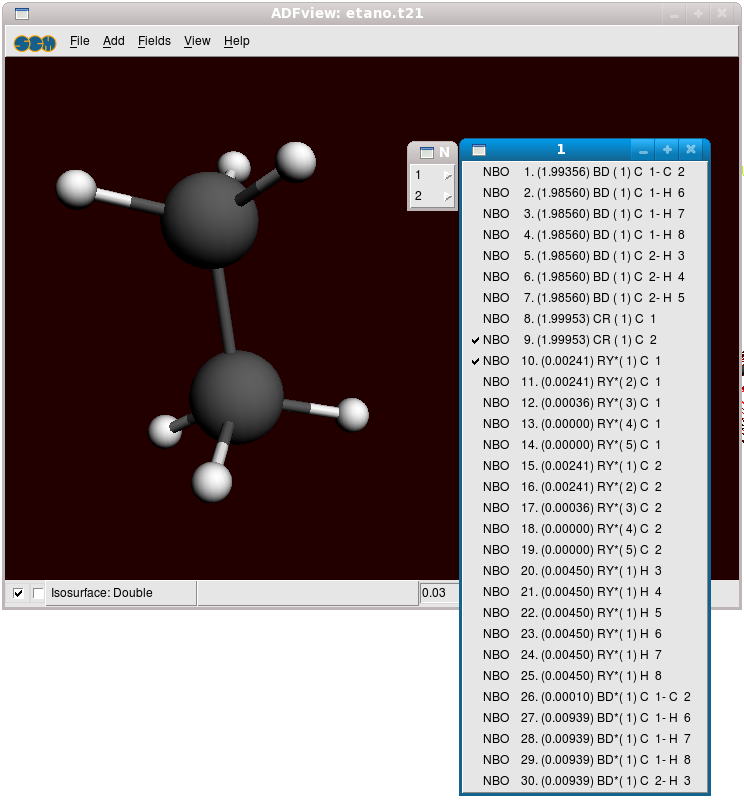Maximize the ADFview main window
This screenshot has width=744, height=800.
pyautogui.click(x=698, y=14)
